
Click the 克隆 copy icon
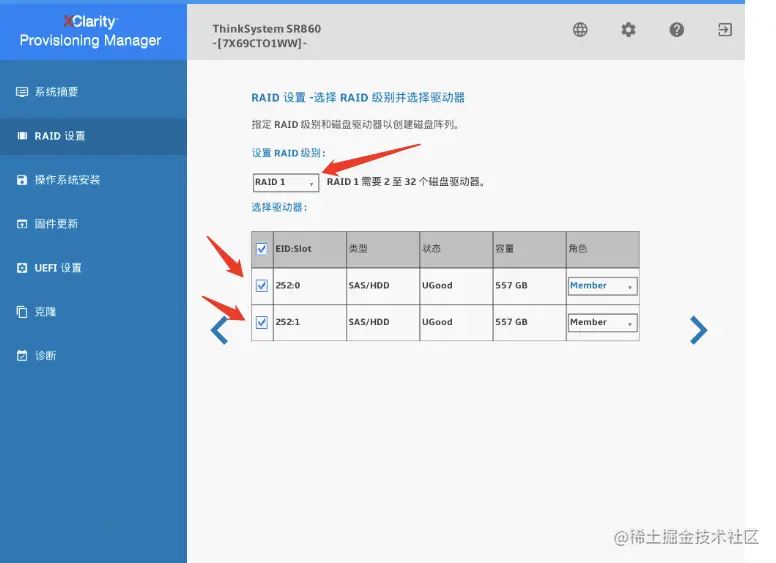point(22,312)
